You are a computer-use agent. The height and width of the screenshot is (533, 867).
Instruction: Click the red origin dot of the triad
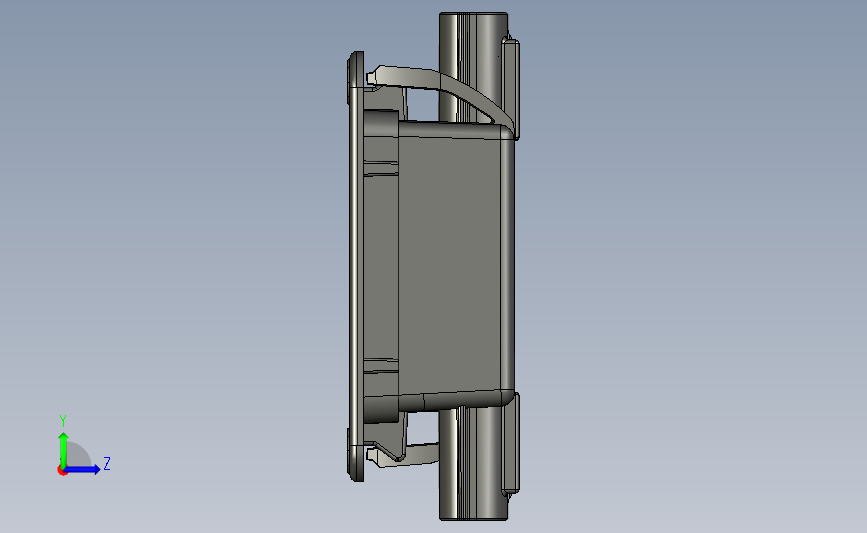(x=62, y=471)
